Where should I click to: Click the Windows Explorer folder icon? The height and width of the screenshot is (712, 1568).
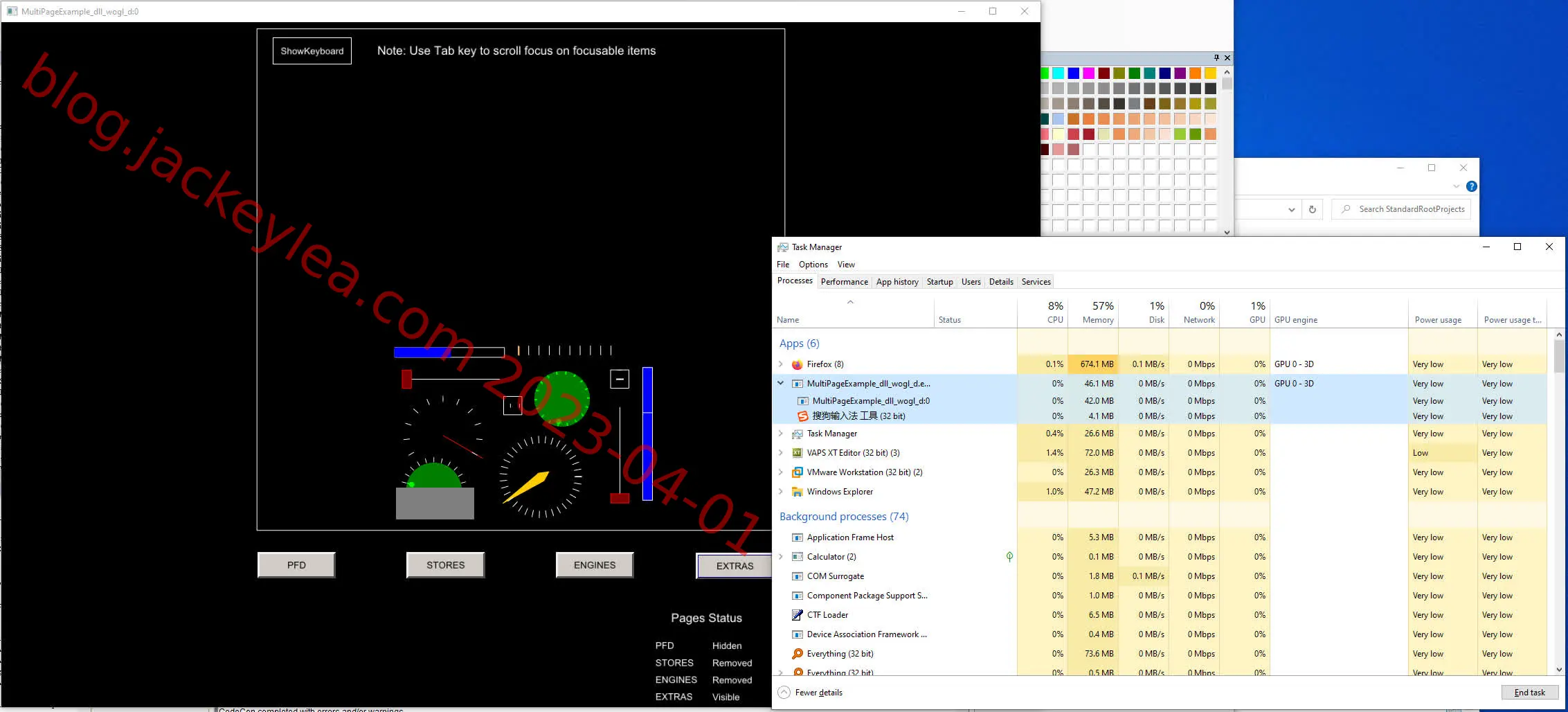(x=797, y=492)
